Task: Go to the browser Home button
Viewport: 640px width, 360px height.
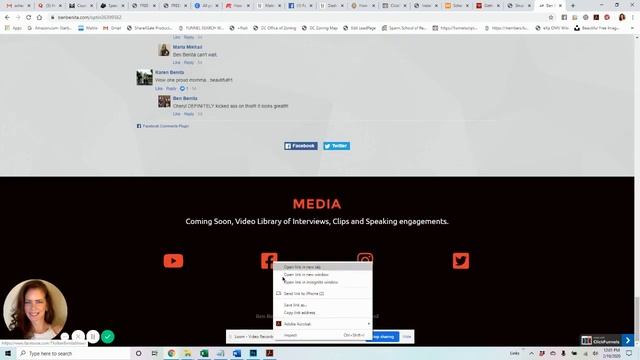Action: pos(39,18)
